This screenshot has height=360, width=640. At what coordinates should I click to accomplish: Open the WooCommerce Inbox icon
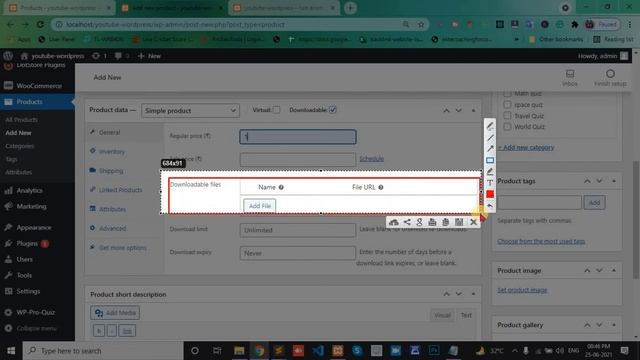click(x=570, y=77)
